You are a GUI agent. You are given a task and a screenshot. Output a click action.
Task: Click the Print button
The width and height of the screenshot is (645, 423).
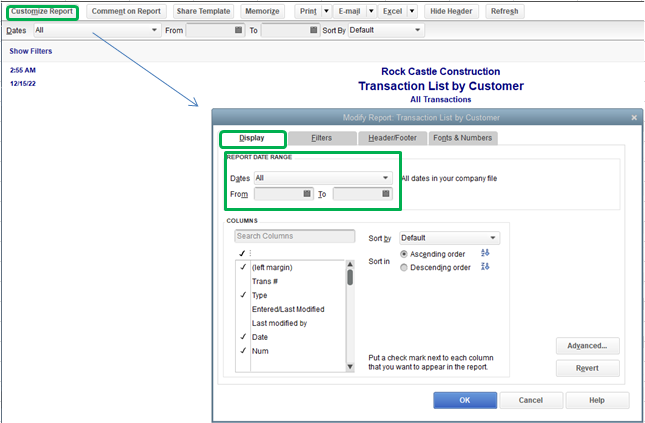click(308, 11)
